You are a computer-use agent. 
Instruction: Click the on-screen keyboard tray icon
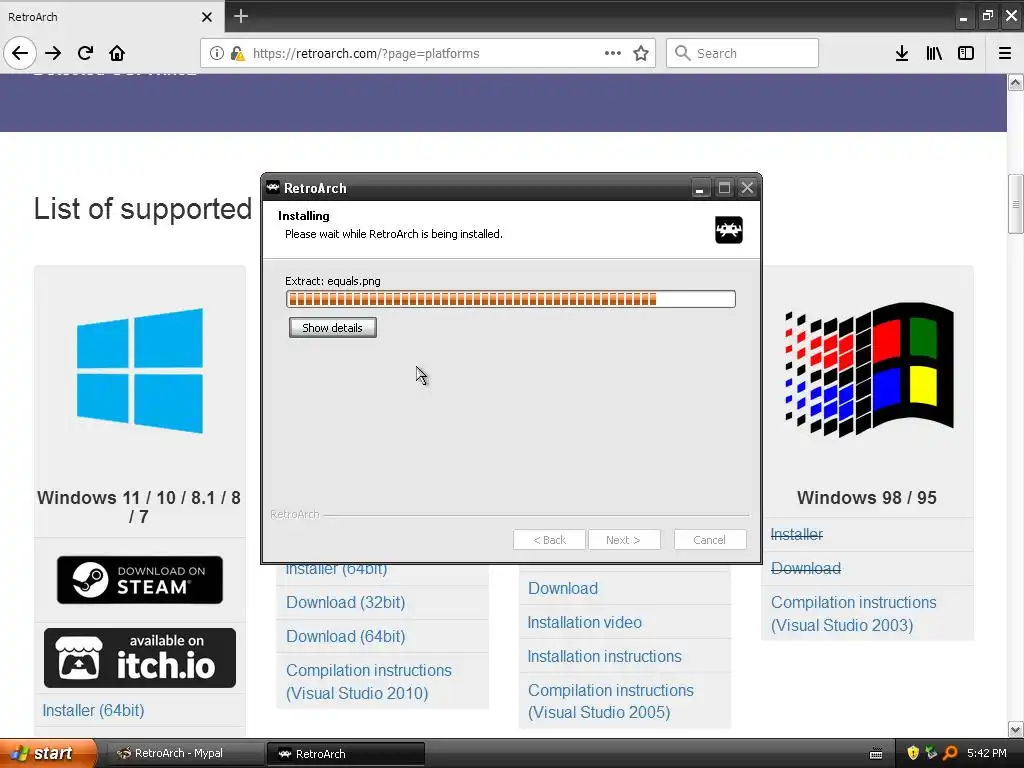coord(876,754)
